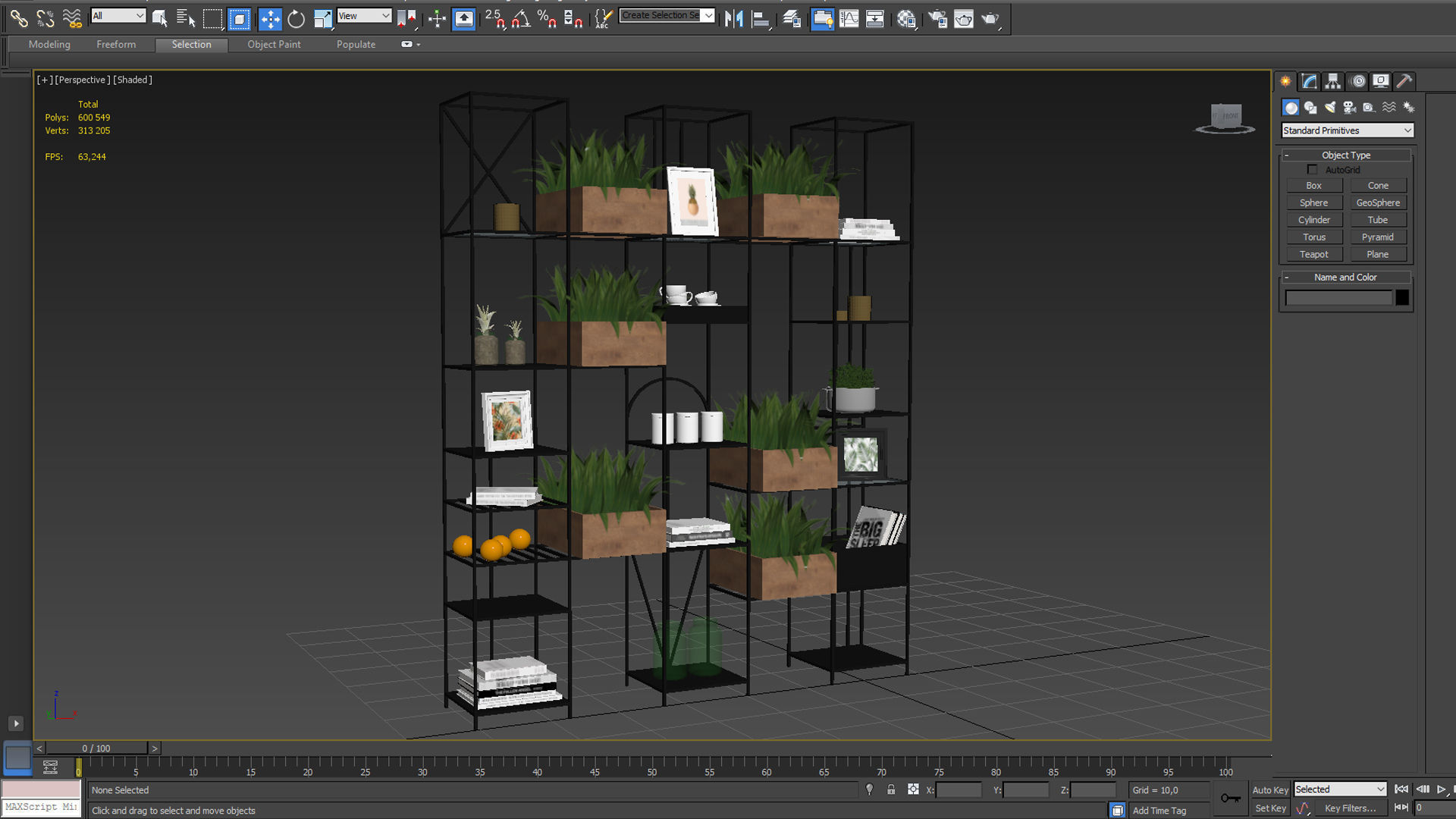Screen dimensions: 1456x819
Task: Open the Layer Manager icon
Action: [x=792, y=18]
